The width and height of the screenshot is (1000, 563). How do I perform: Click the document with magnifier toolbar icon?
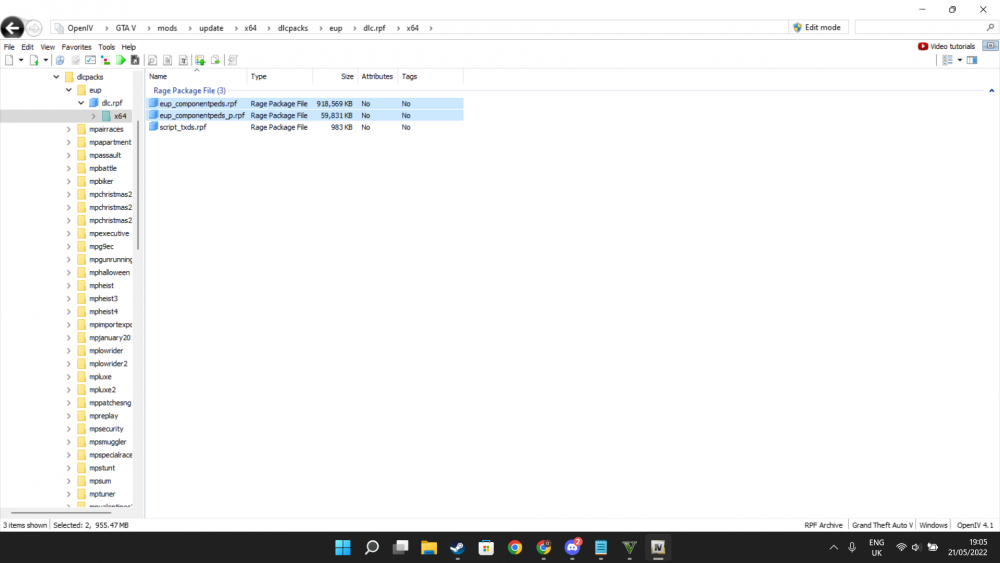click(152, 60)
